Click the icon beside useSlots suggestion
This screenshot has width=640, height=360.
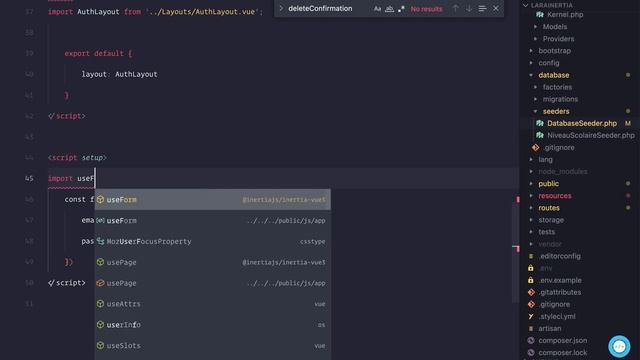pos(100,345)
